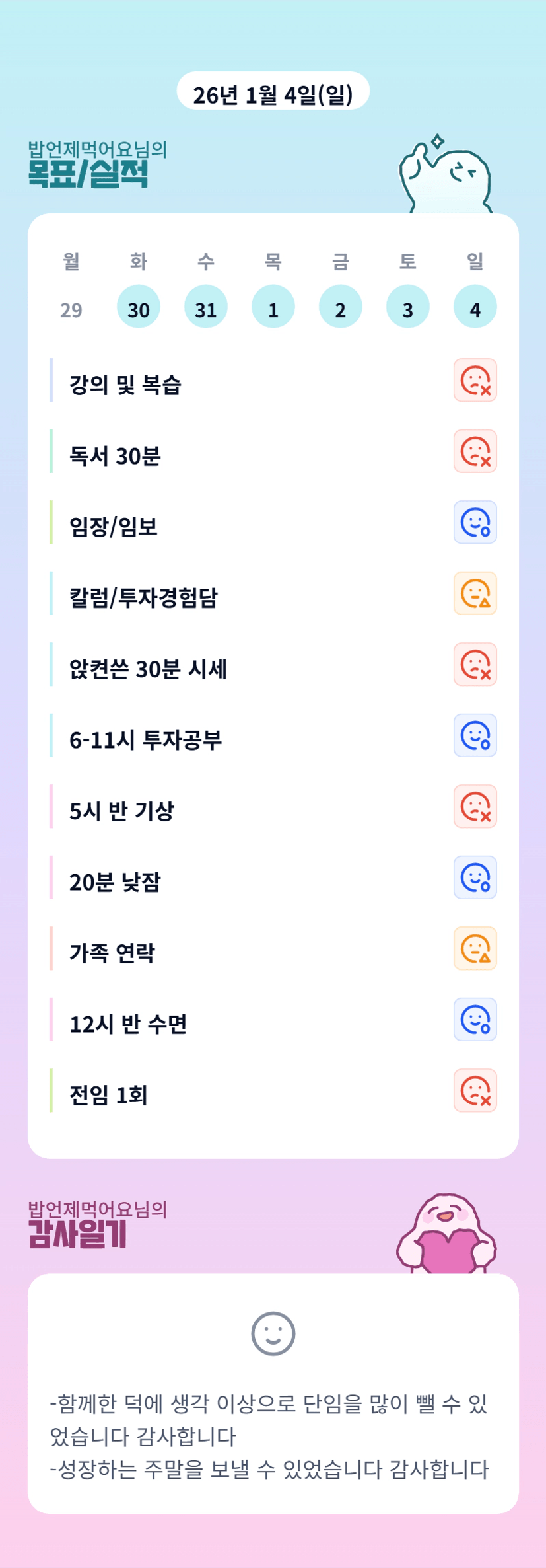The image size is (546, 1568).
Task: Select Monday the 29th
Action: tap(71, 309)
